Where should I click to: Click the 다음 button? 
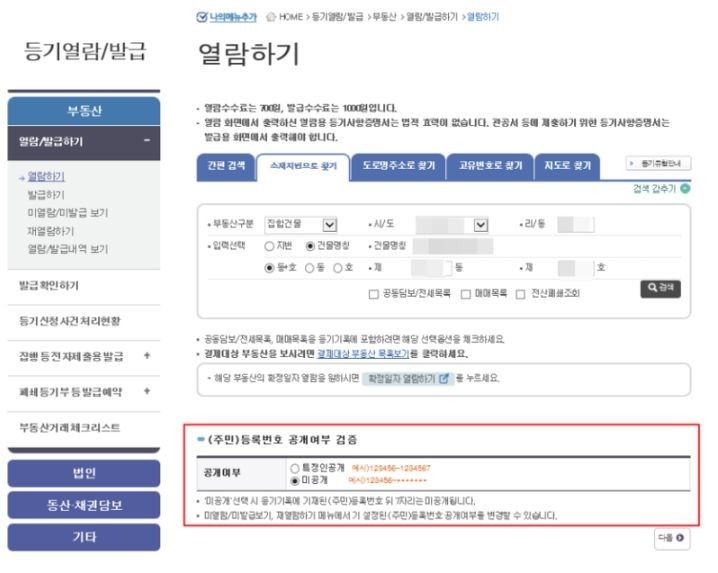672,538
